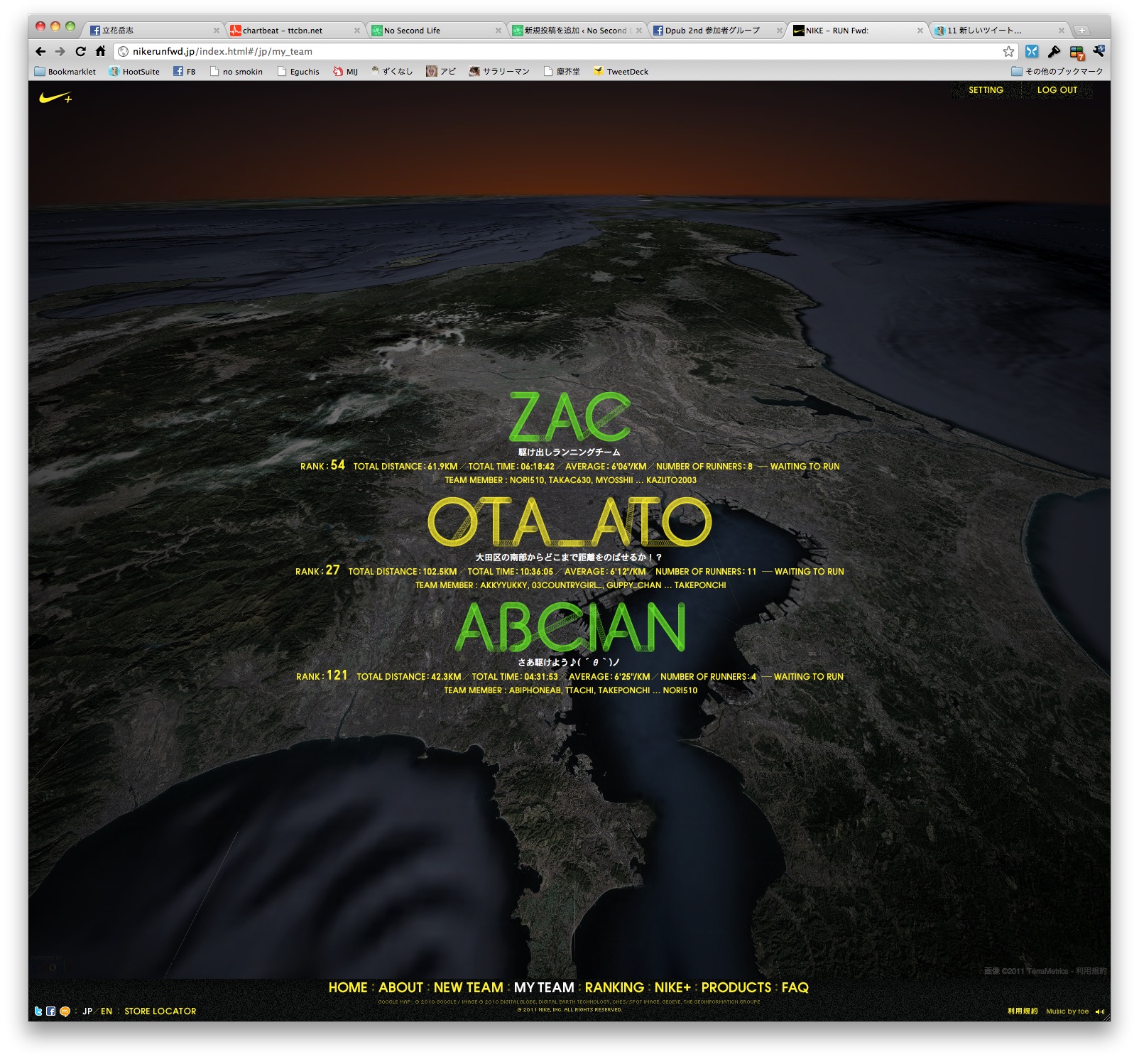Open the Chrome wrench menu
Screen dimensions: 1139x1064
1099,51
